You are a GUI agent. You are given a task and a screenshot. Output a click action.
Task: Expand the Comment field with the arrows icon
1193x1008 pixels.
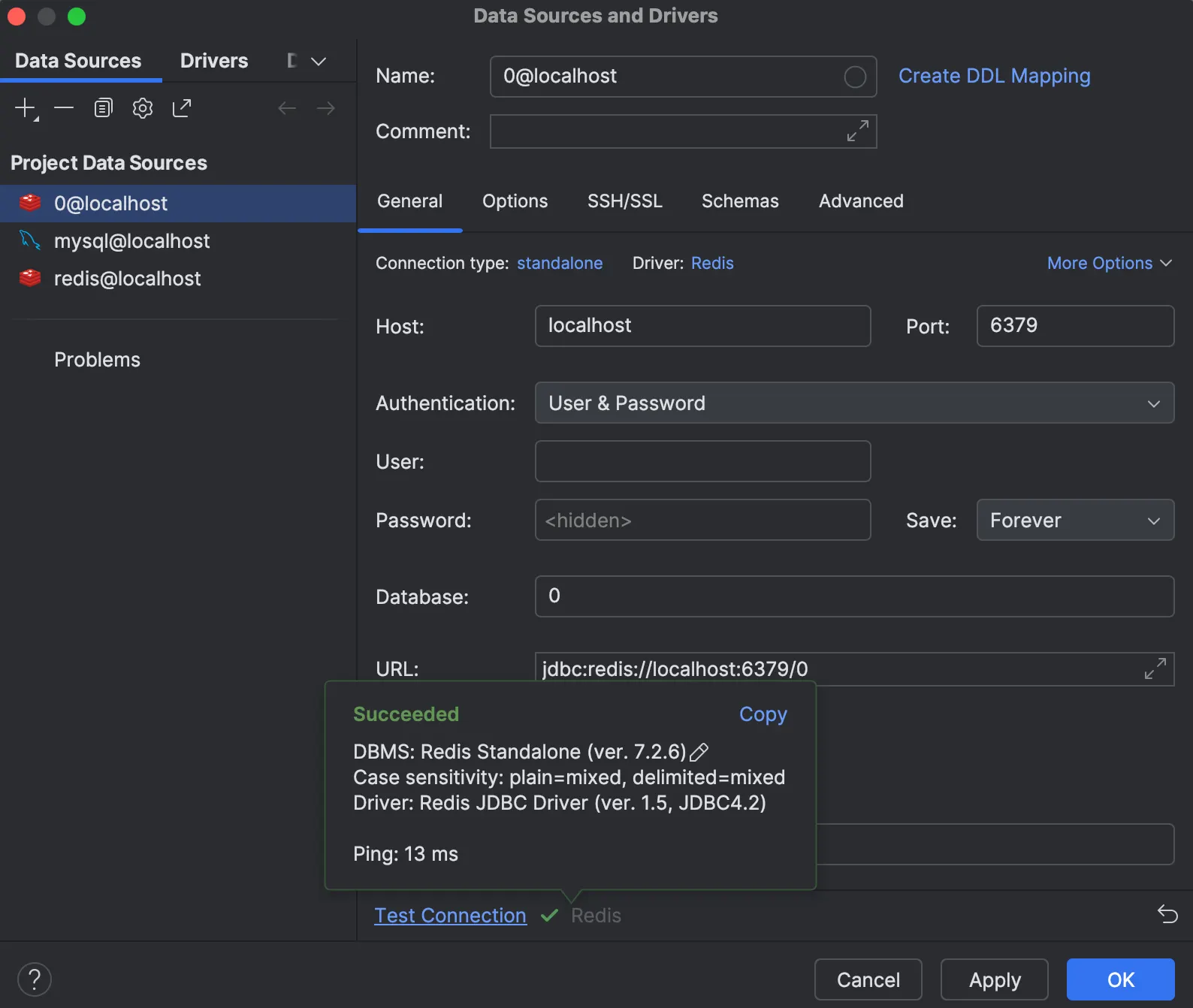[x=857, y=131]
